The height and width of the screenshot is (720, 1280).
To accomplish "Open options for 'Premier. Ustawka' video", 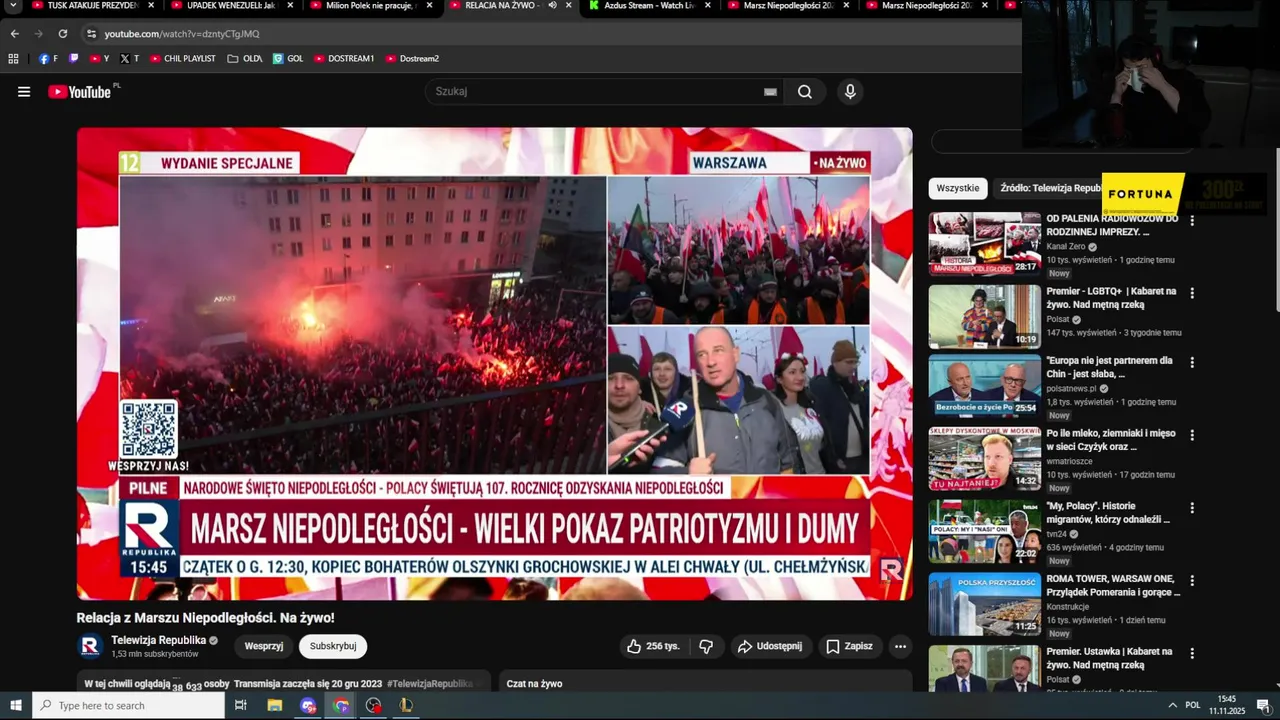I will tap(1192, 653).
